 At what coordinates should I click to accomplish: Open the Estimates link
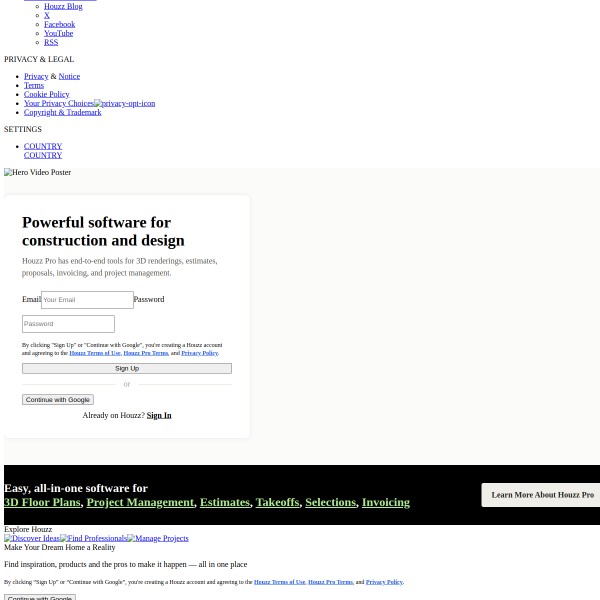pyautogui.click(x=225, y=502)
